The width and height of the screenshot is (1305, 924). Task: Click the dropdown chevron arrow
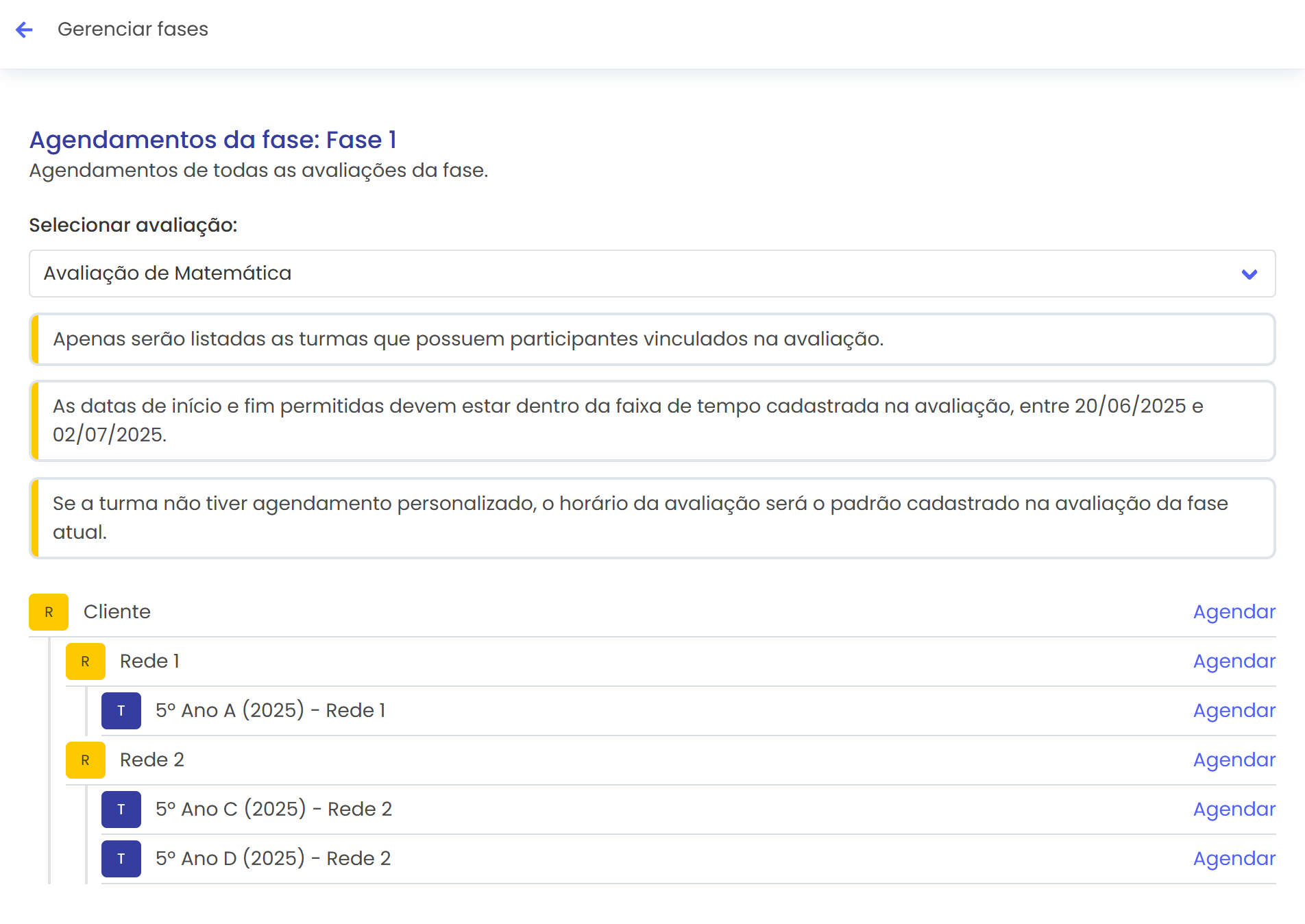pyautogui.click(x=1249, y=274)
